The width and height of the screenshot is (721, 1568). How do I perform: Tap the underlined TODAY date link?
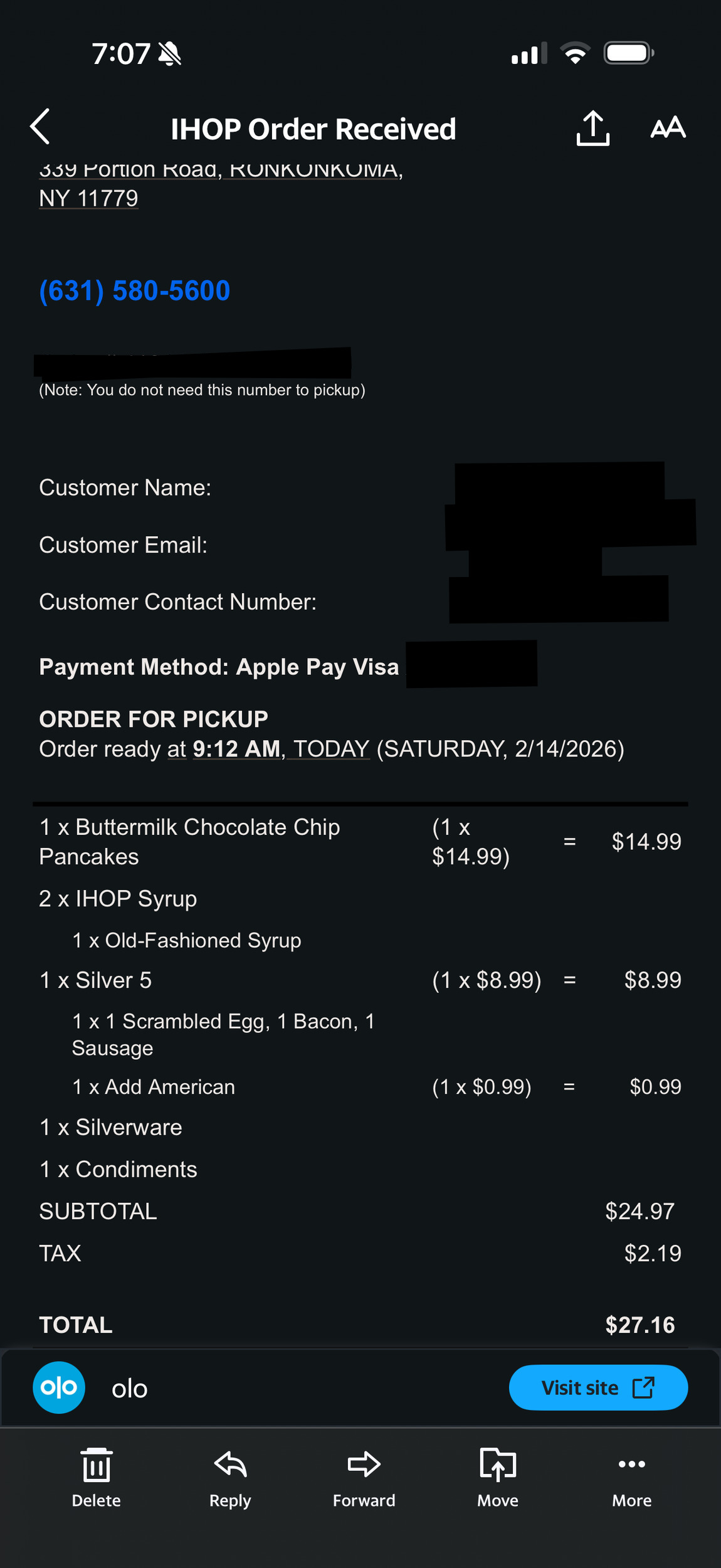(331, 749)
